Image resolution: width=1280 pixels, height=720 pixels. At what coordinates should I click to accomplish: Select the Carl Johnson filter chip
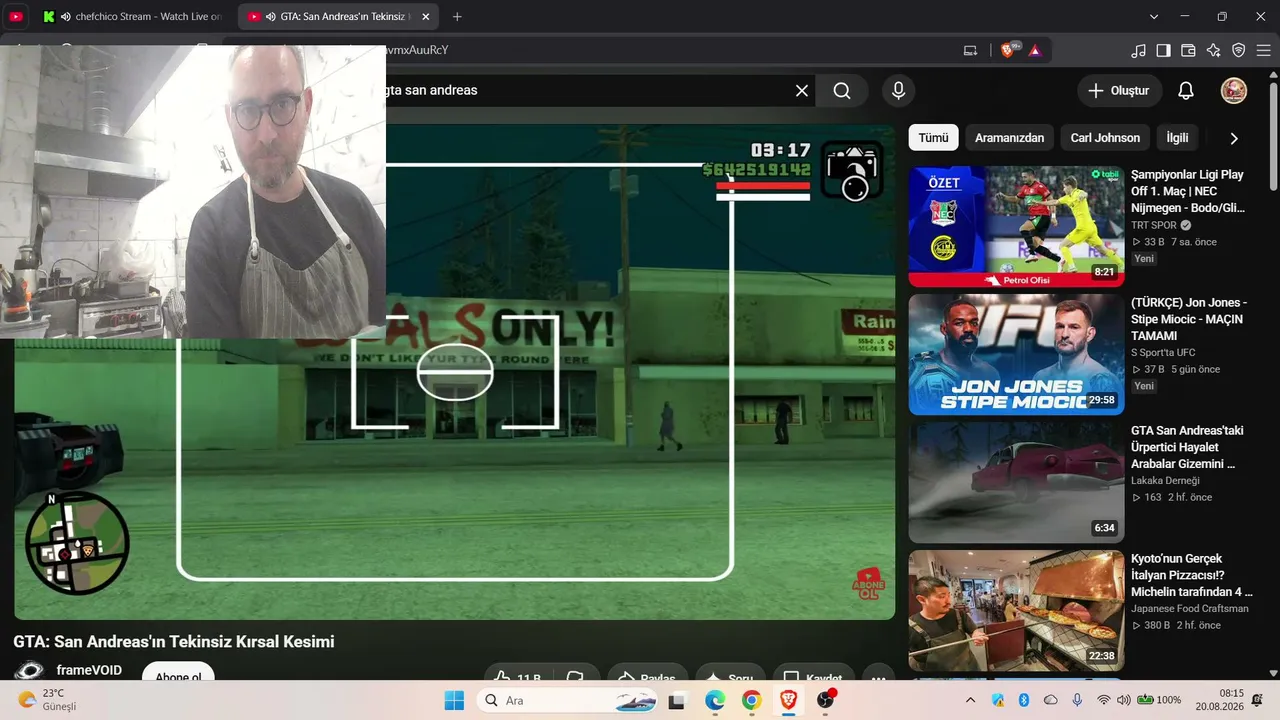[x=1105, y=138]
